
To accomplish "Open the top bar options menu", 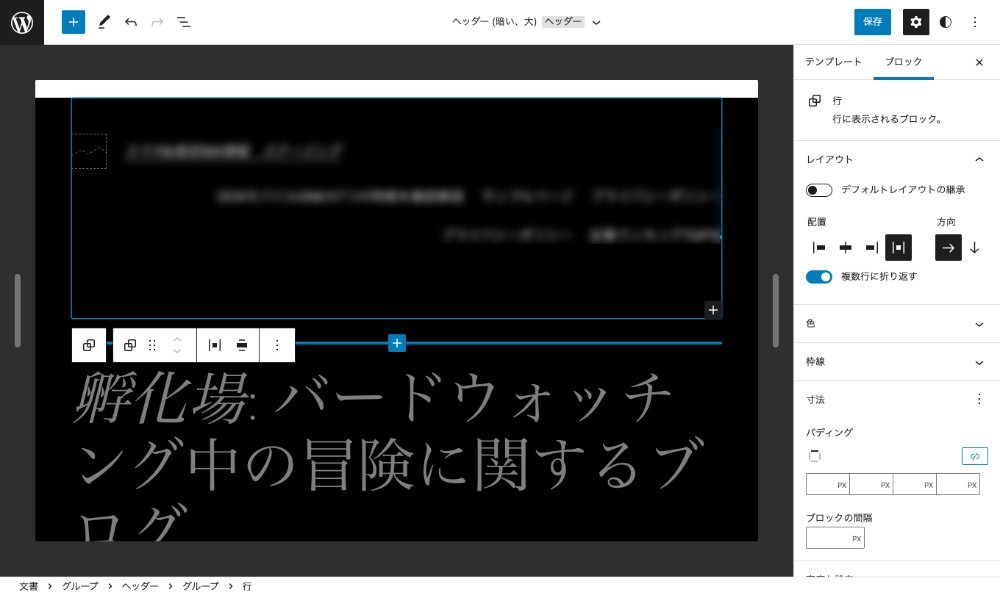I will [974, 22].
